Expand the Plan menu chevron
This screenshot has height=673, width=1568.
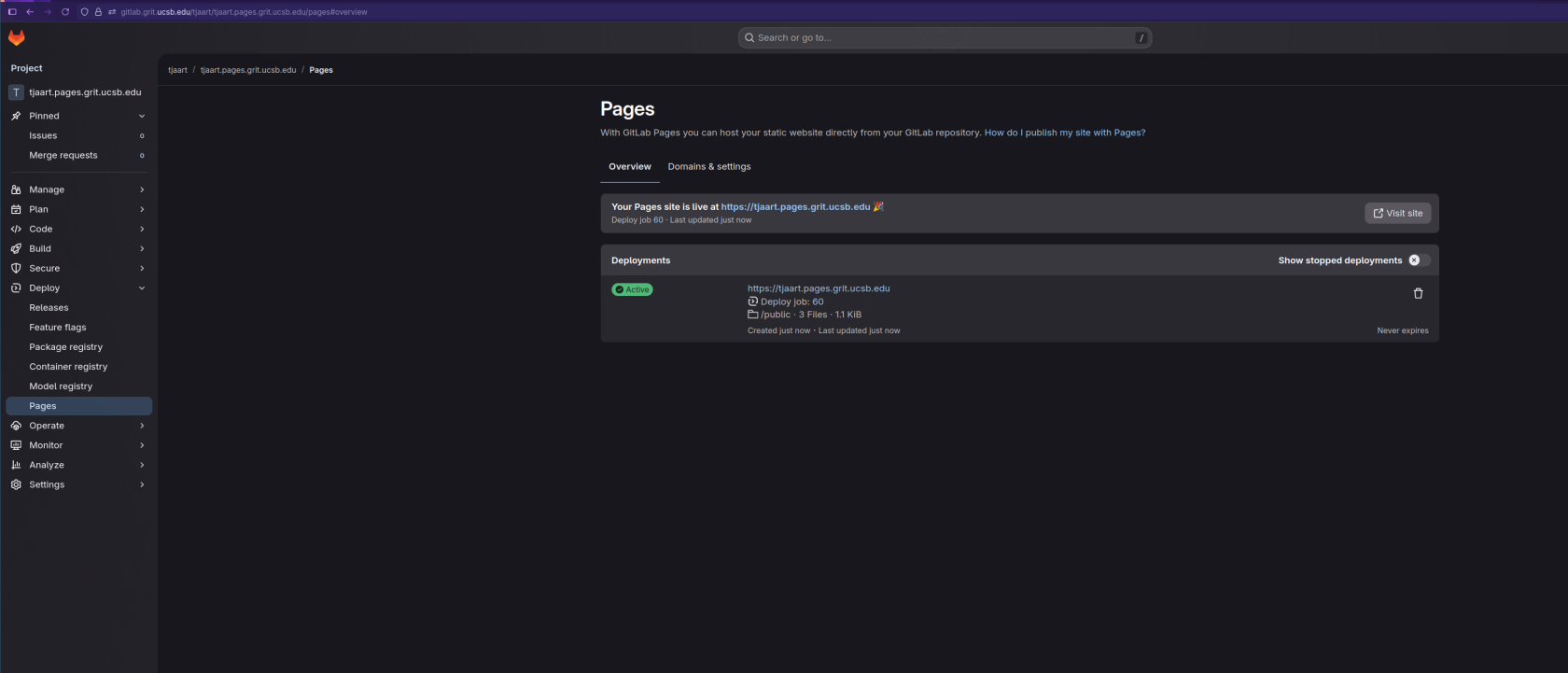pos(142,209)
